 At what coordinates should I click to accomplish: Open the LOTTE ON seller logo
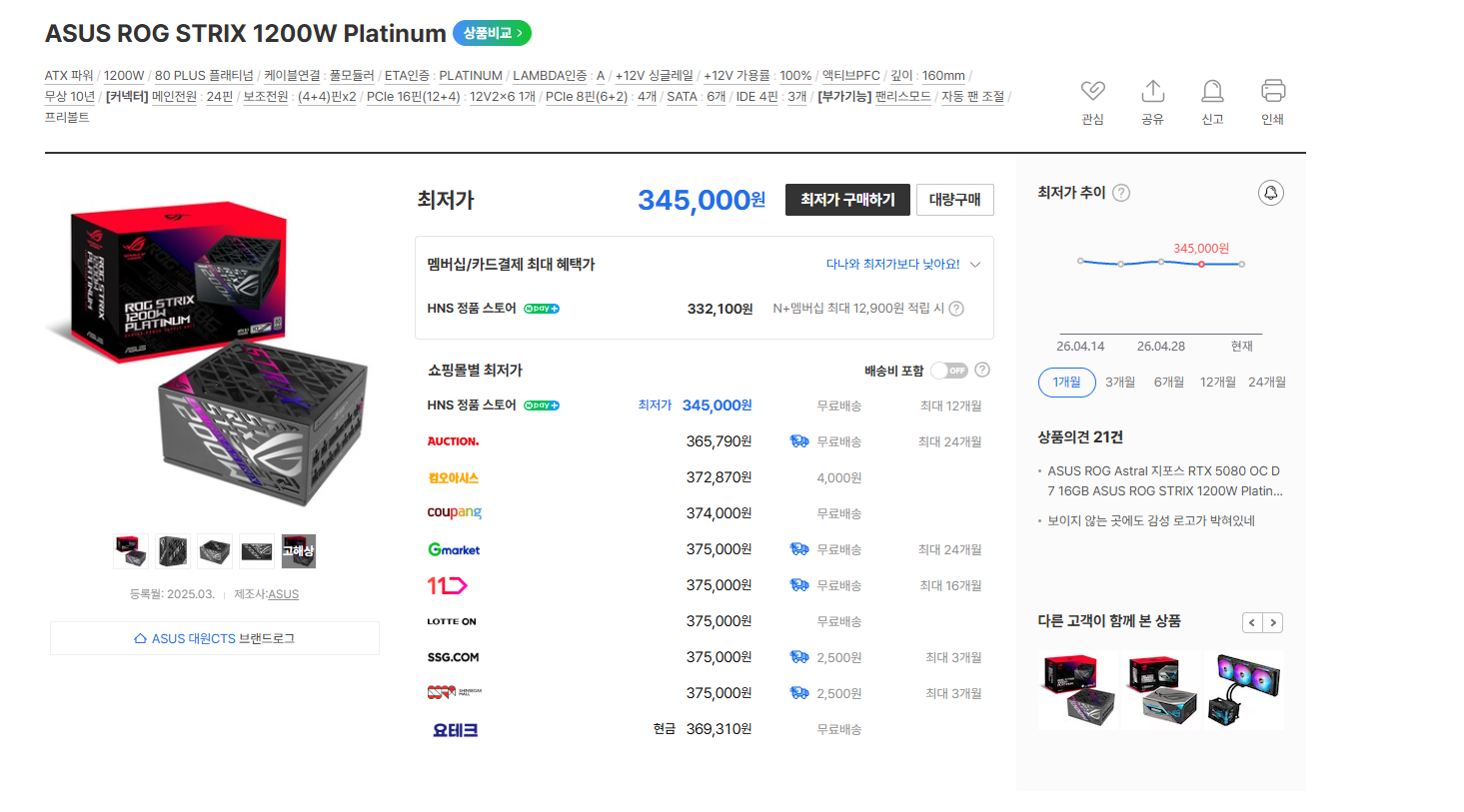(x=452, y=621)
